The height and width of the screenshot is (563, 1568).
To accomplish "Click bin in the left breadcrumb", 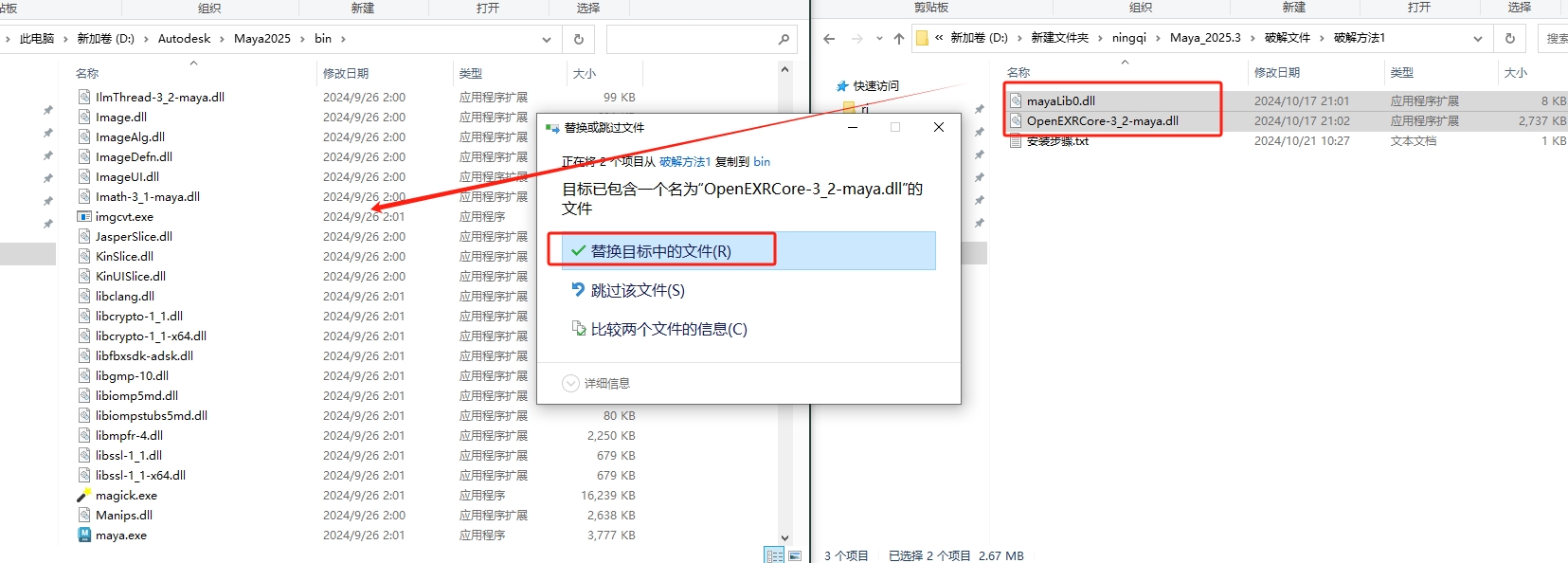I will tap(323, 39).
